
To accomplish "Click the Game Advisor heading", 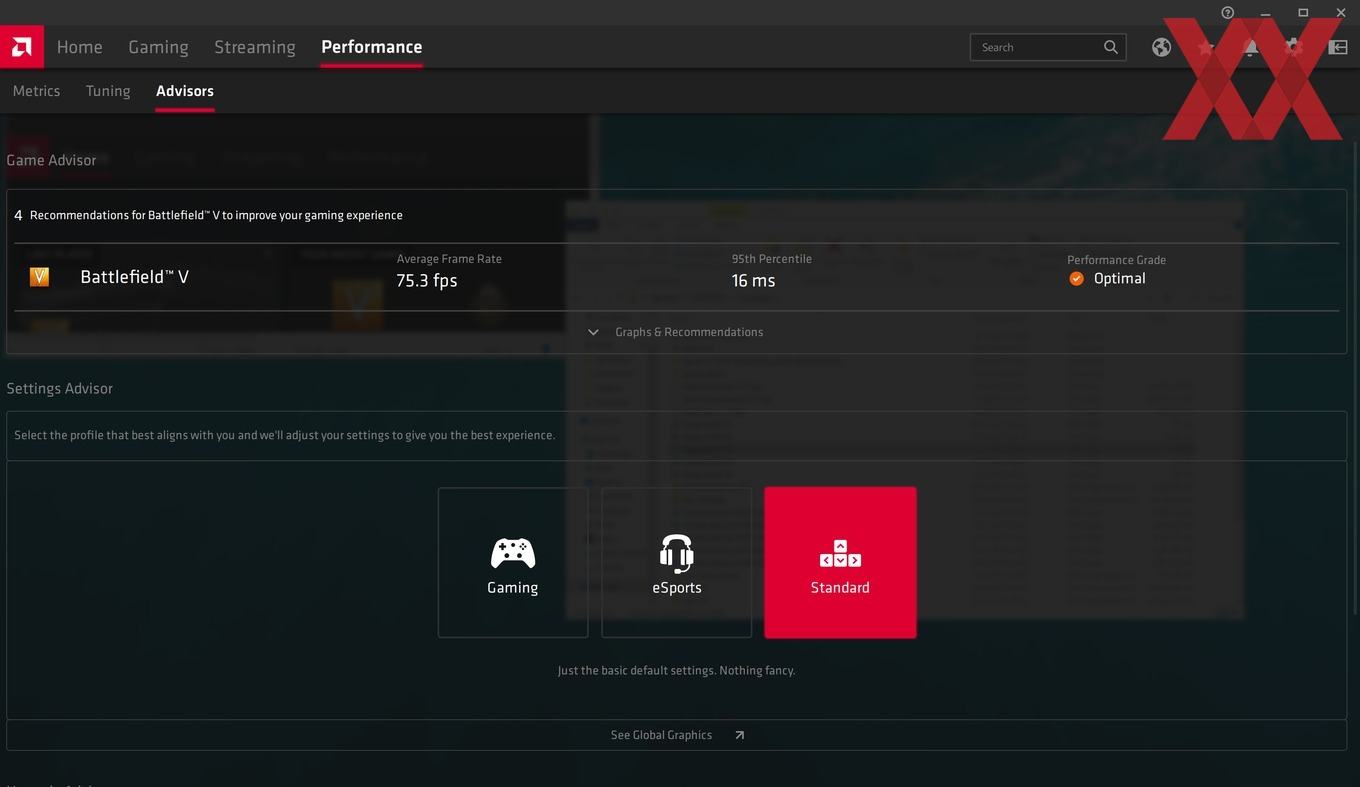I will (51, 160).
